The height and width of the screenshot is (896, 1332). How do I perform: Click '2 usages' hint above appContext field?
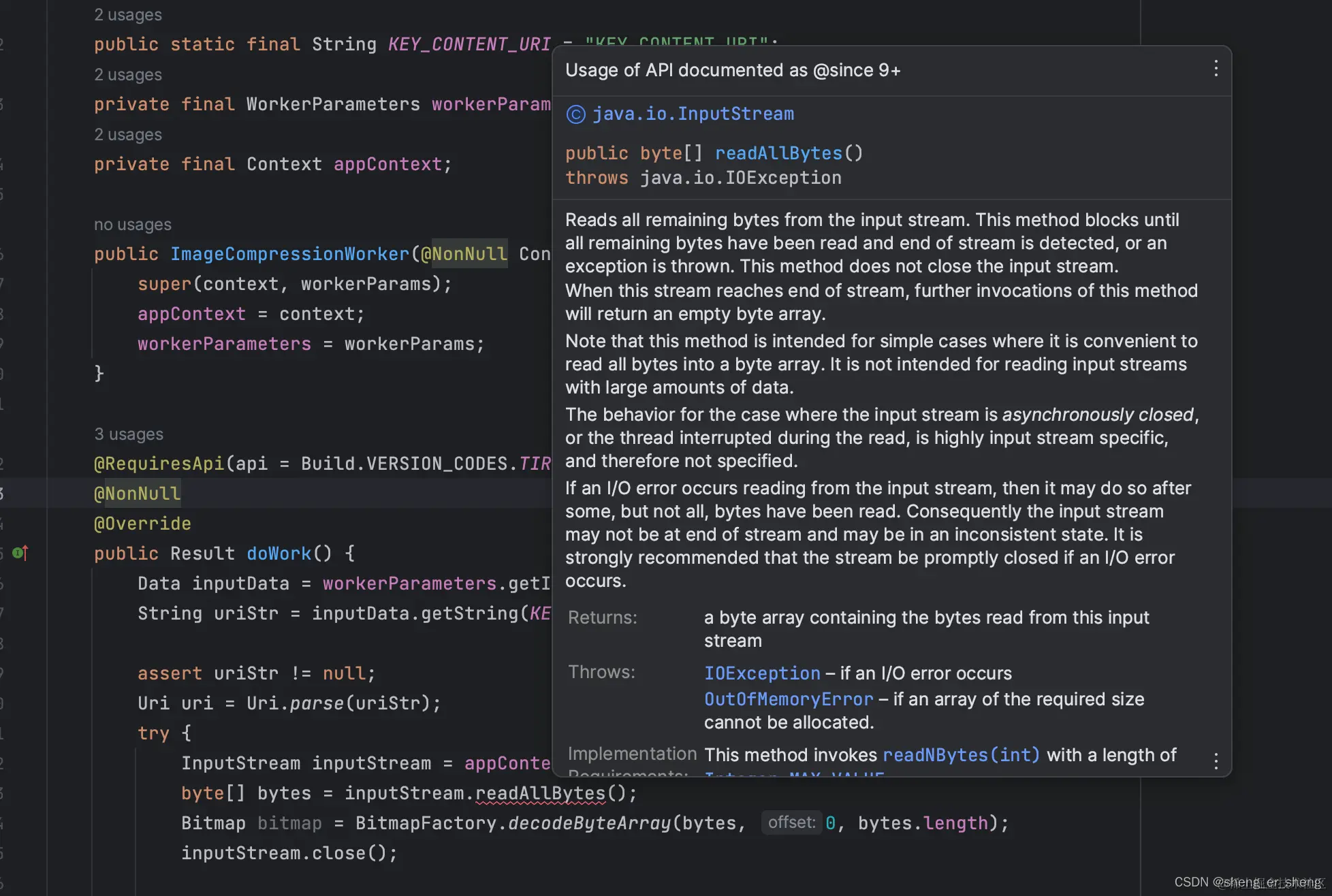(x=128, y=135)
